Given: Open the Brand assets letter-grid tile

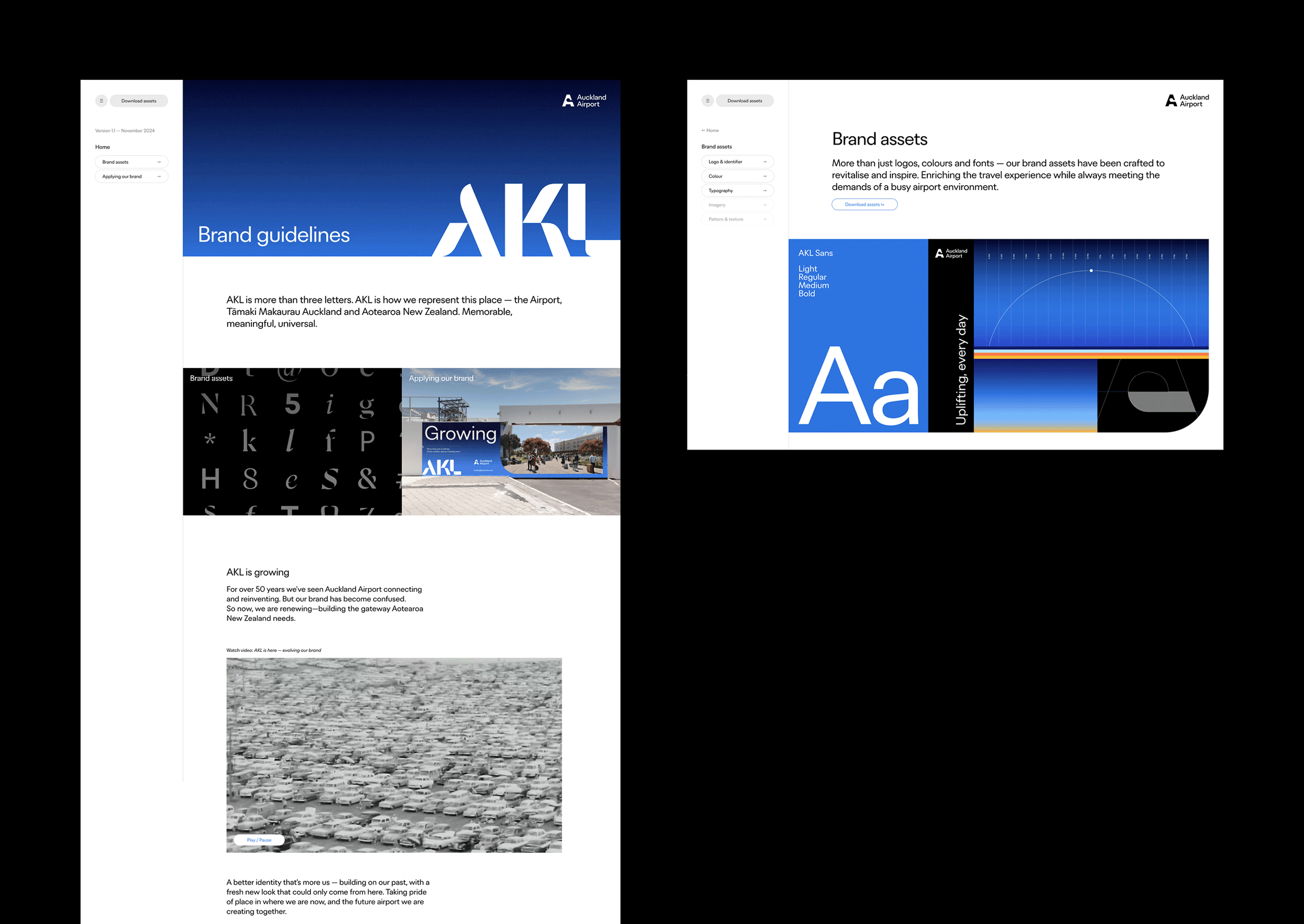Looking at the screenshot, I should coord(292,442).
